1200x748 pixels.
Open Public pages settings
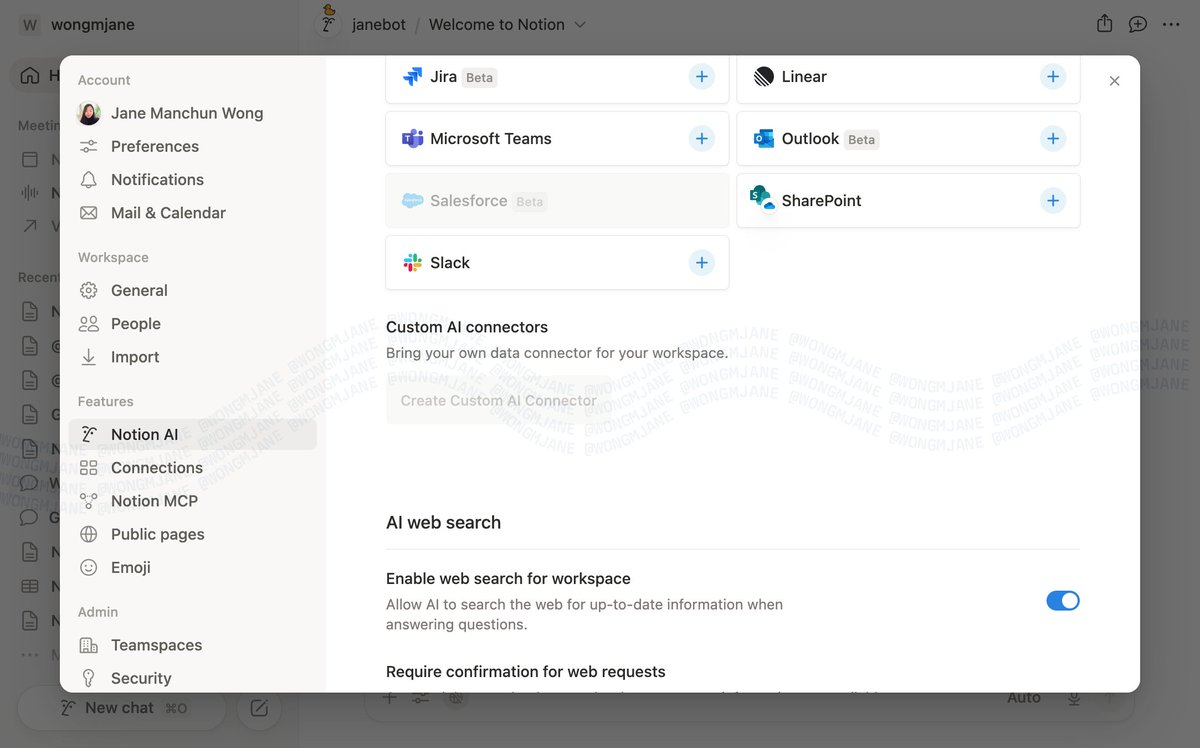coord(192,534)
